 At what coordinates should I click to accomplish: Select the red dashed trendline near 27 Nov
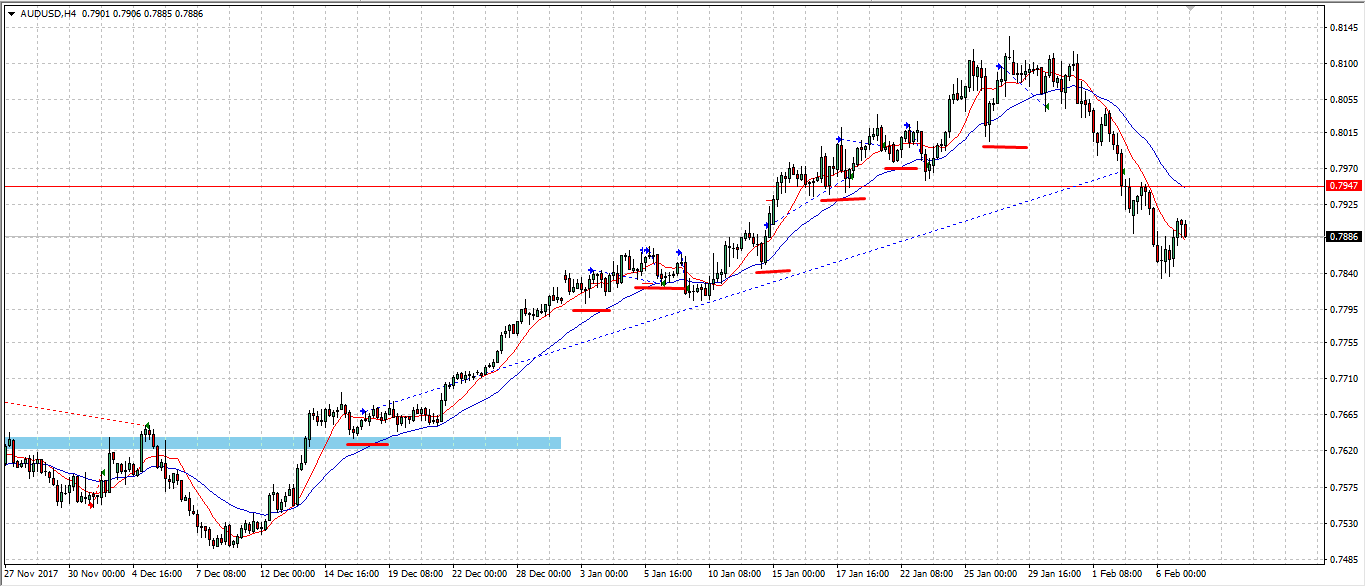pos(75,414)
